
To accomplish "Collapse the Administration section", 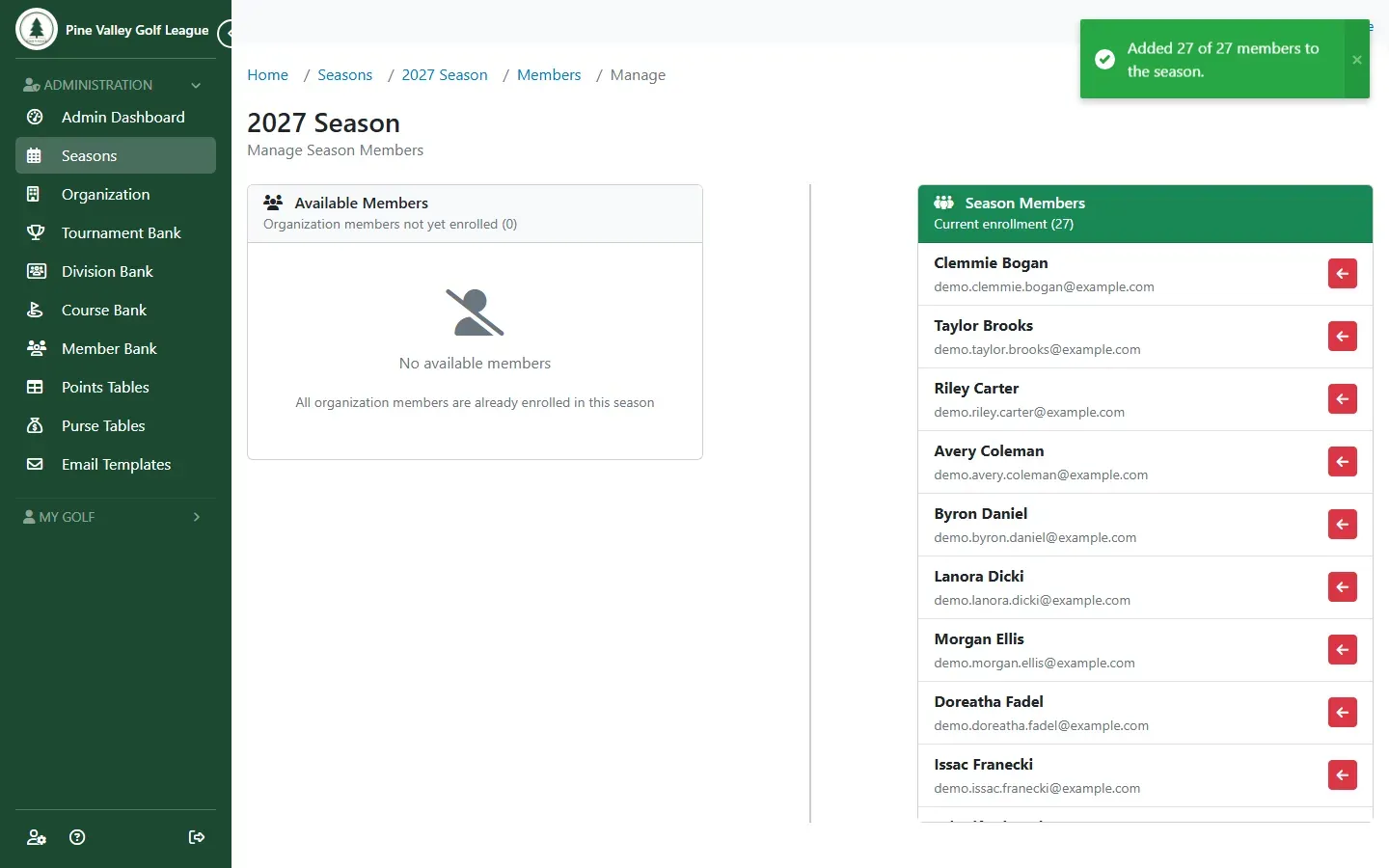I will [x=116, y=85].
